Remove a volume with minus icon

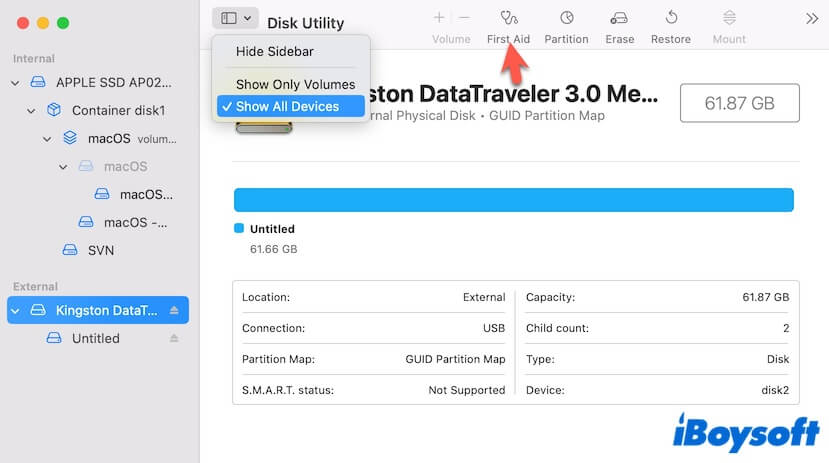coord(464,18)
